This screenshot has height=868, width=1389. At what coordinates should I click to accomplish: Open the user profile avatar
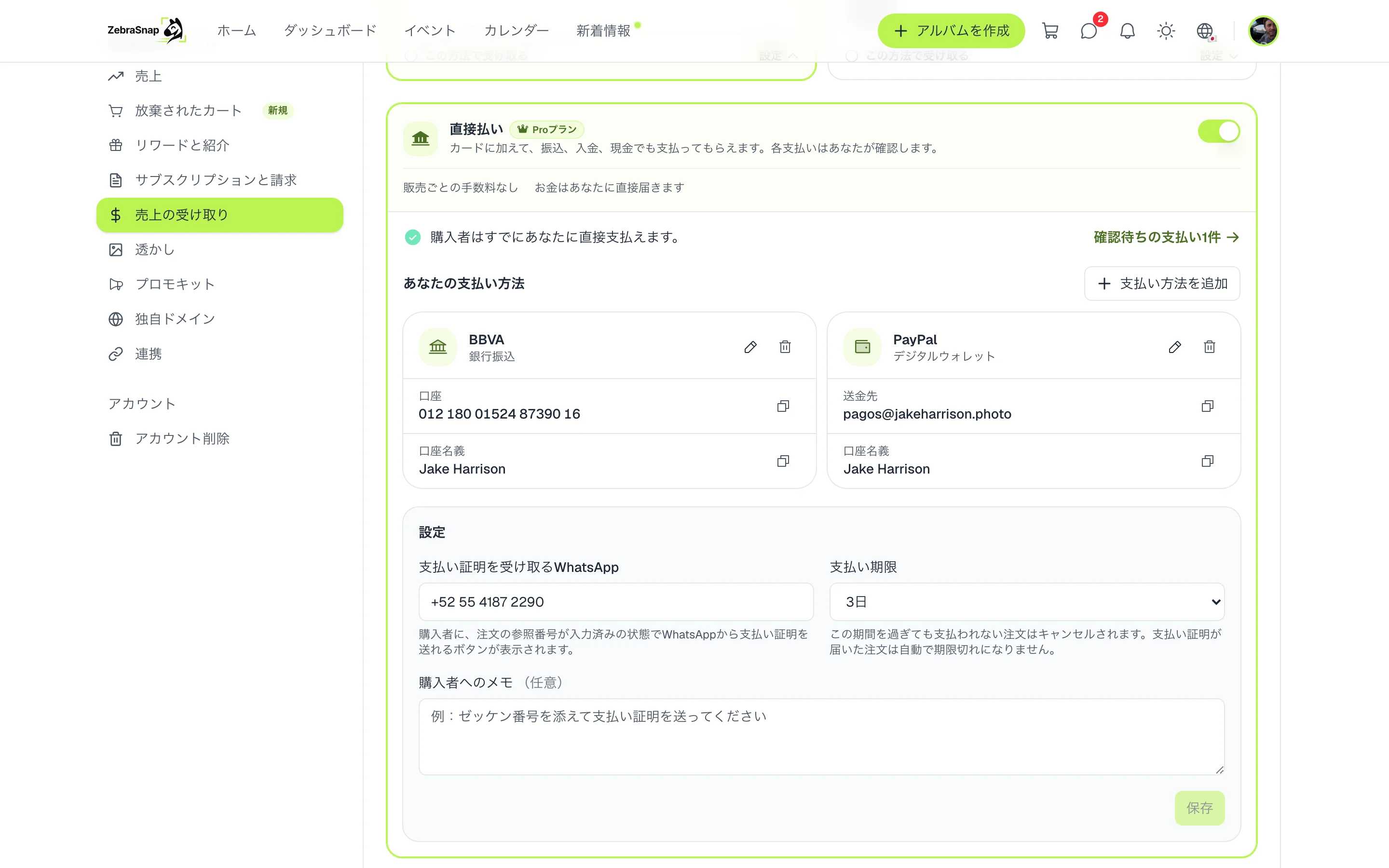[x=1263, y=30]
